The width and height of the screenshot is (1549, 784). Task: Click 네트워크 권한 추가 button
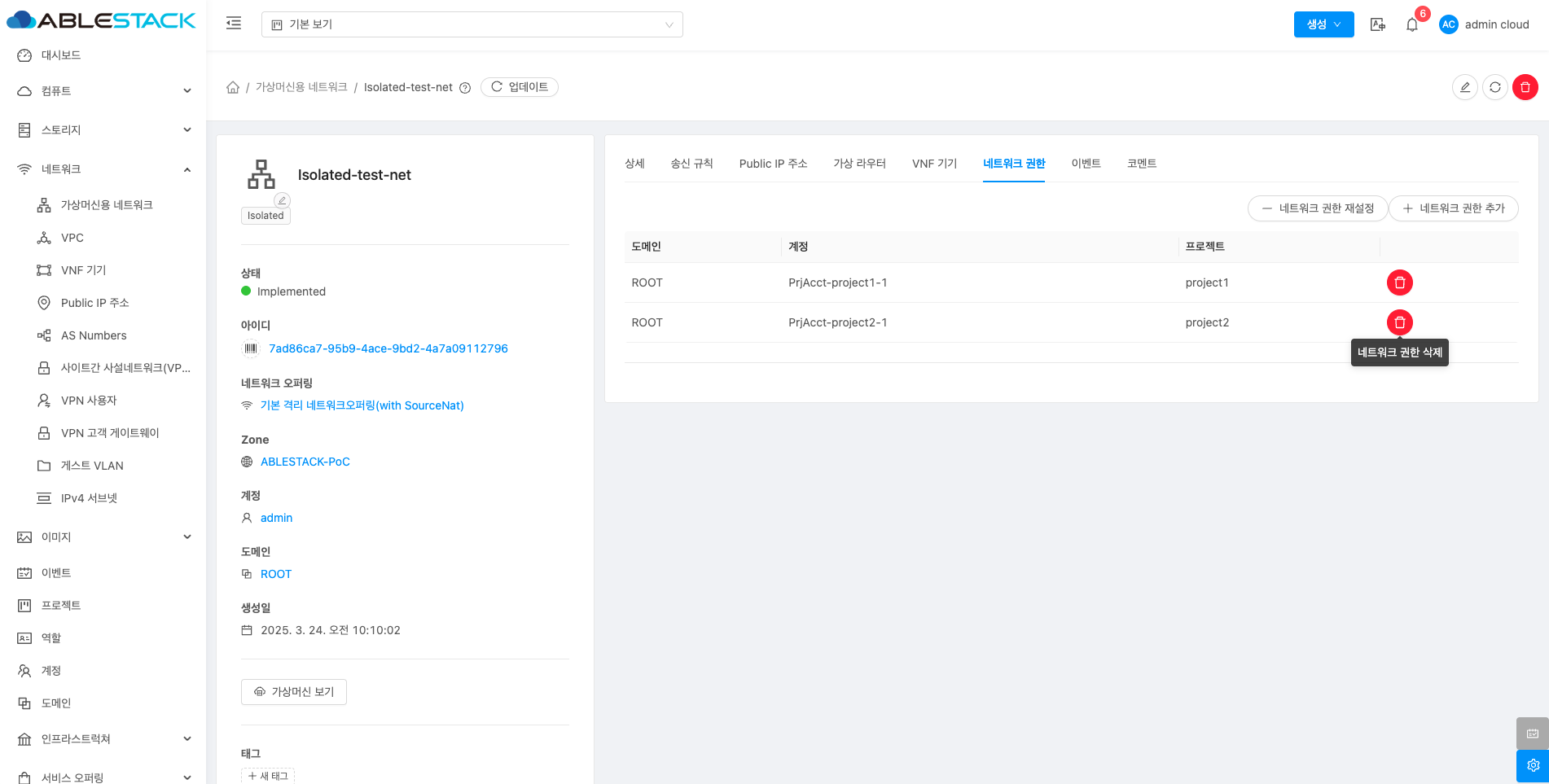[x=1453, y=208]
